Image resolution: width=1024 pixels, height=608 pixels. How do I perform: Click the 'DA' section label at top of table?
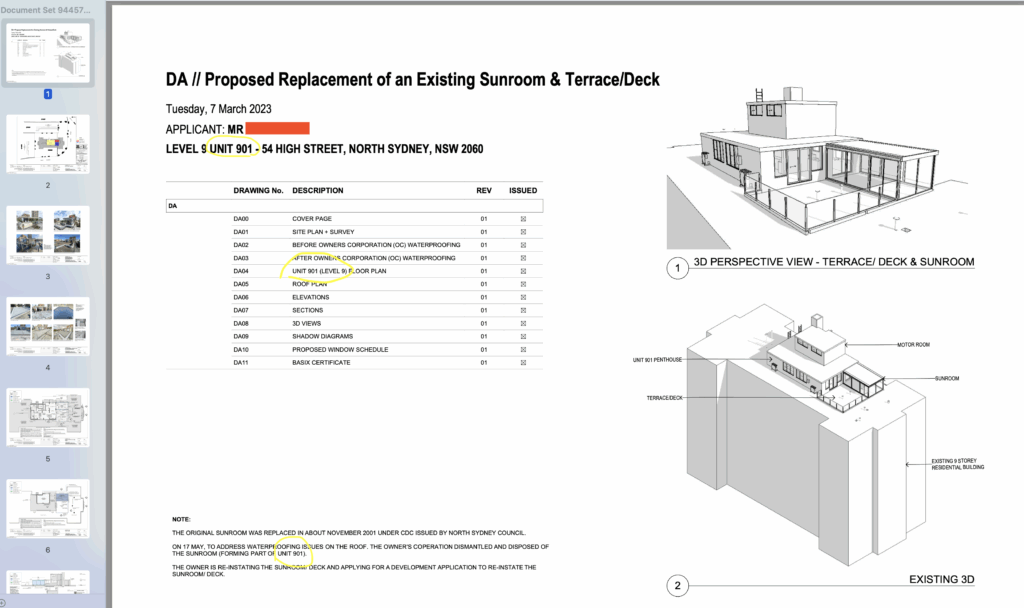172,206
